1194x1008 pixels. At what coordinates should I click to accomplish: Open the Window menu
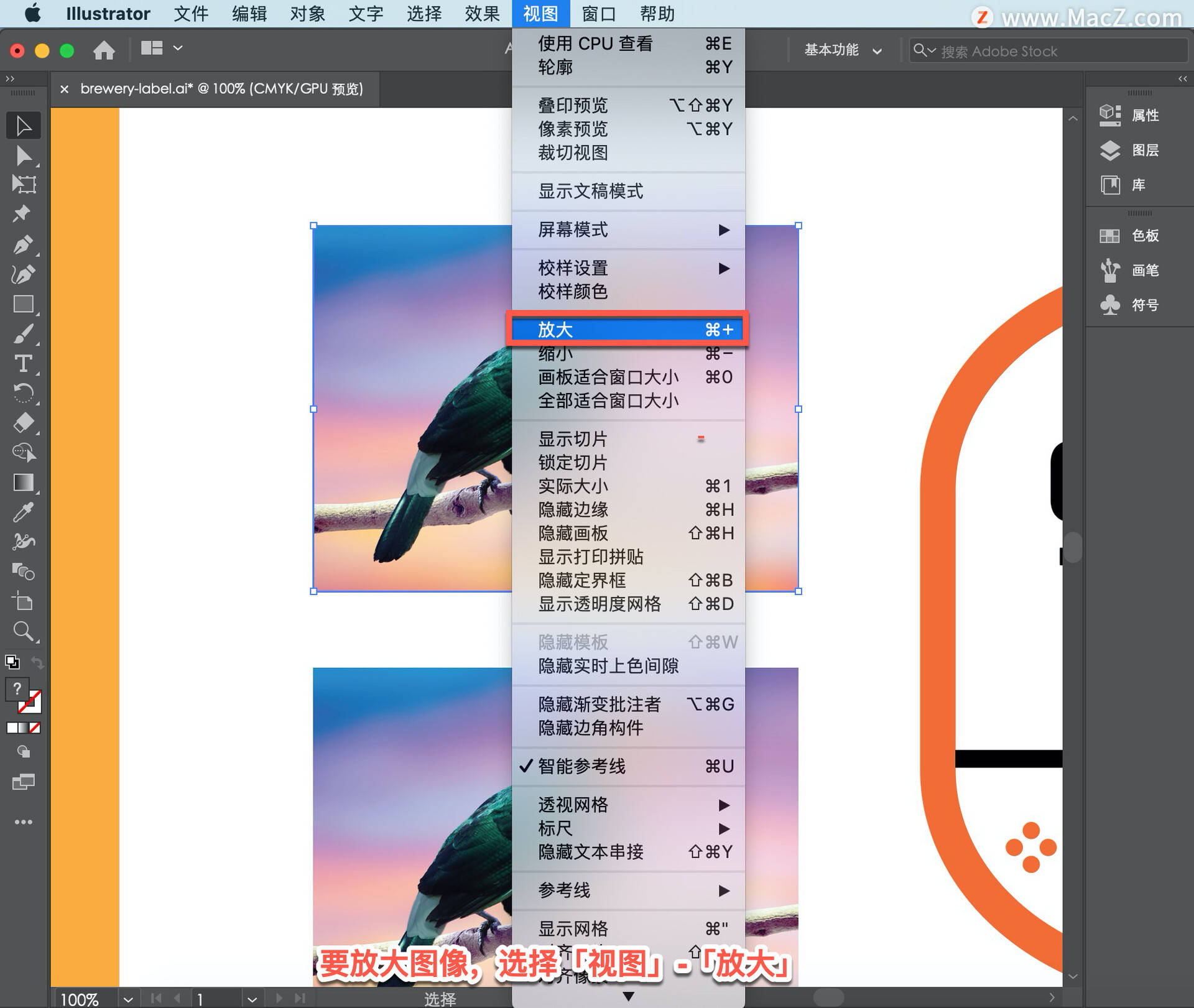(x=598, y=14)
